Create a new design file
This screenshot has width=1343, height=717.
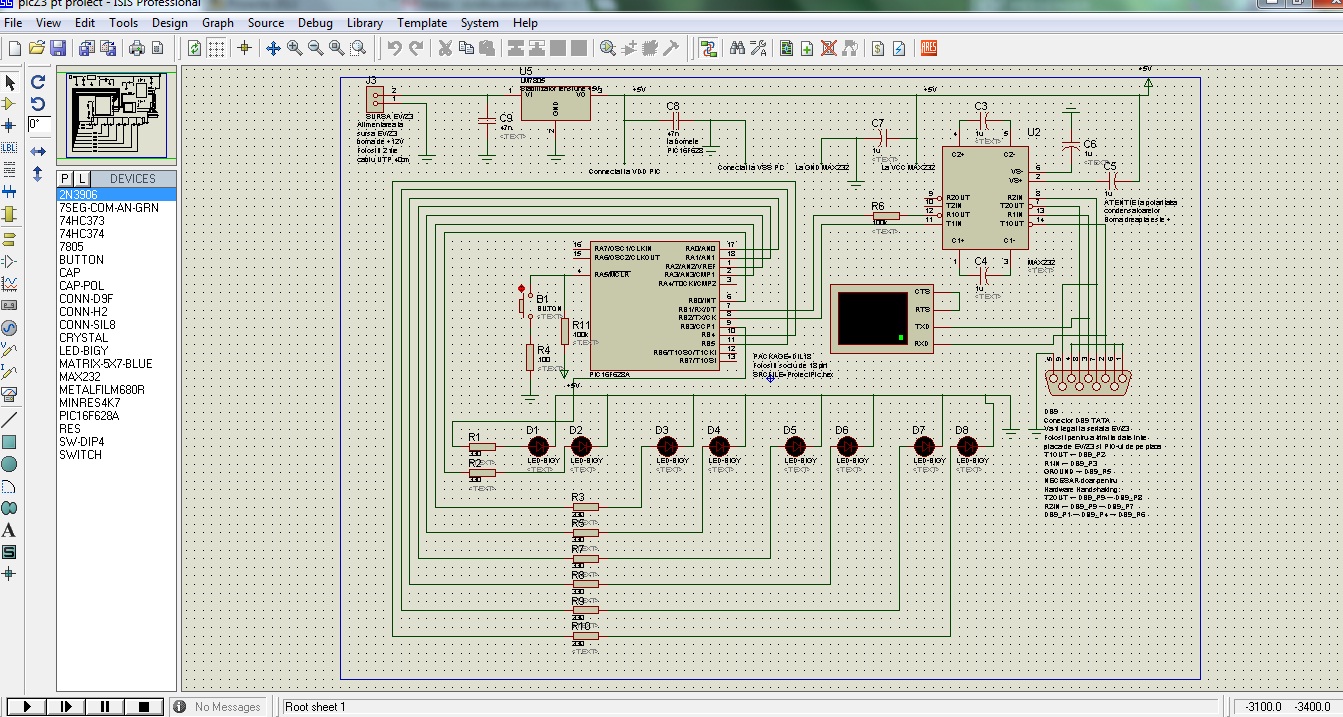(x=14, y=48)
